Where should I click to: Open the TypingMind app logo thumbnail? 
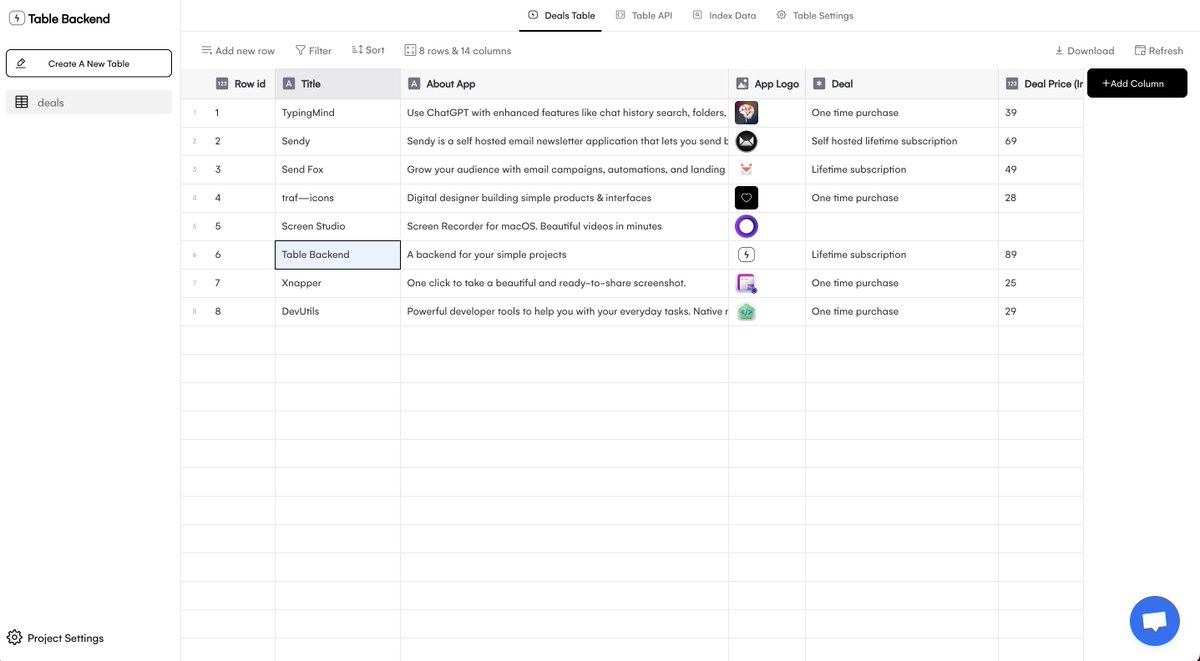point(746,112)
